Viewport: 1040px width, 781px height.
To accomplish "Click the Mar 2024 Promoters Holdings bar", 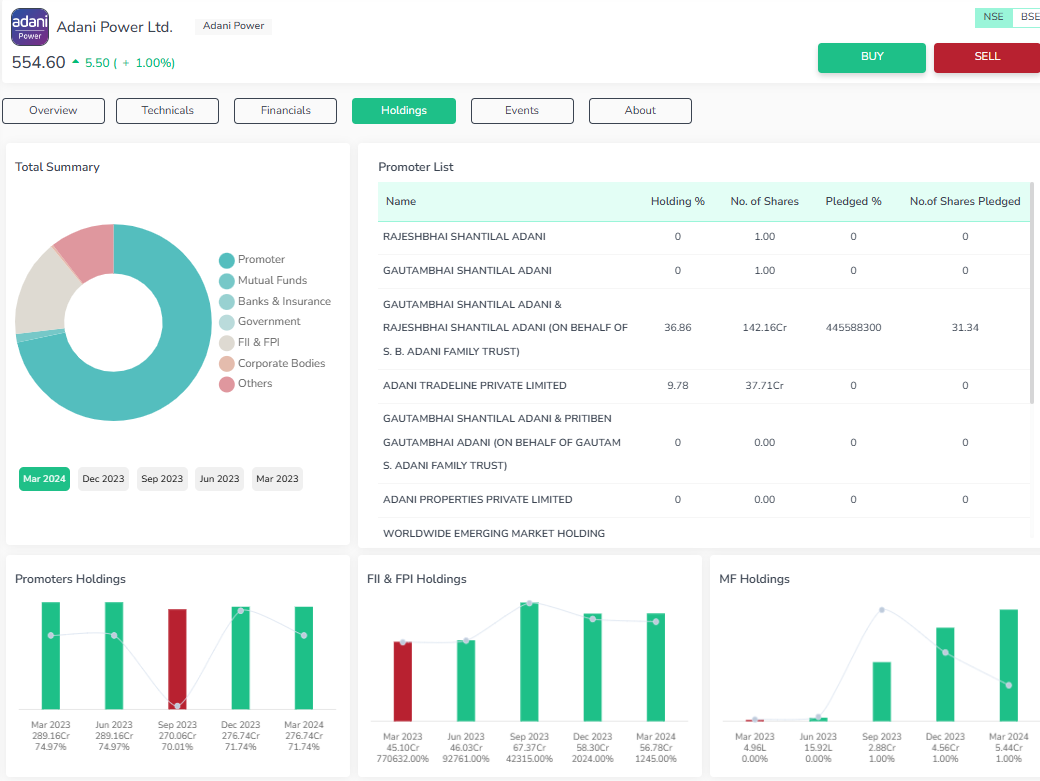I will [x=304, y=658].
